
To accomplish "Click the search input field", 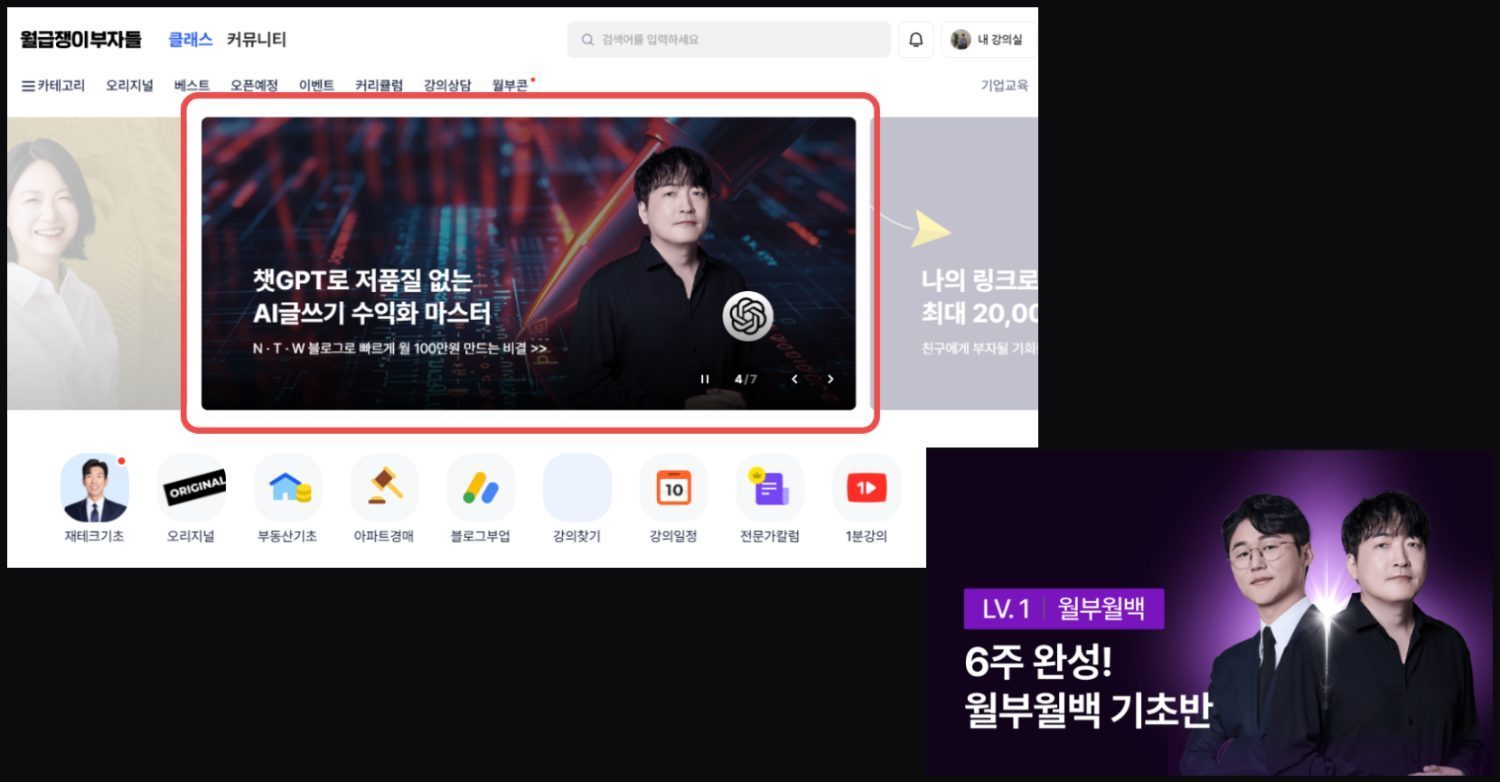I will pyautogui.click(x=729, y=40).
